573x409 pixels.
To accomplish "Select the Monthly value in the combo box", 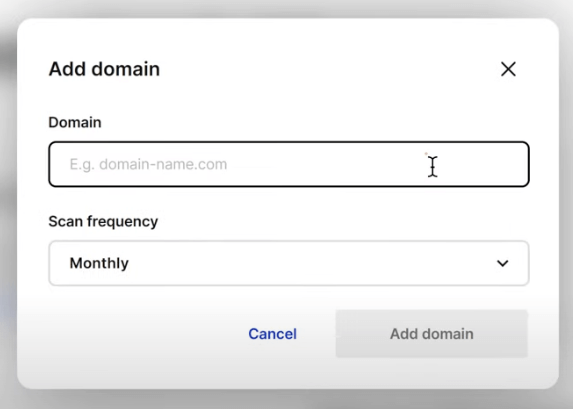I will (99, 263).
